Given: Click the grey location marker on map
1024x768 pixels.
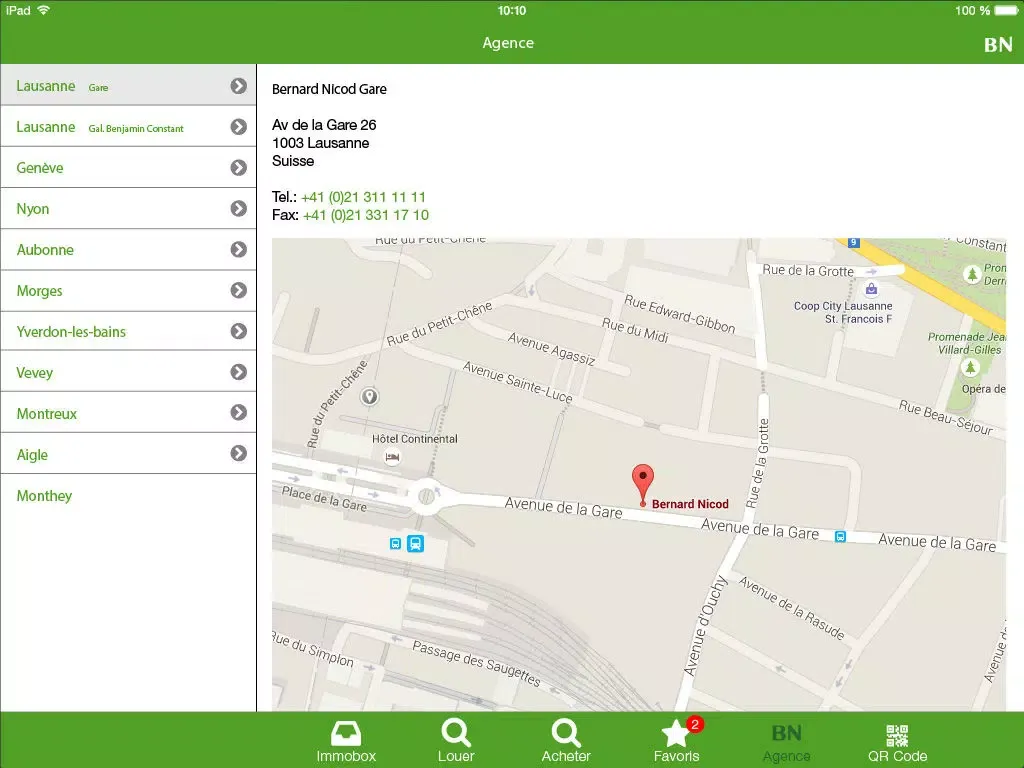Looking at the screenshot, I should [x=370, y=396].
